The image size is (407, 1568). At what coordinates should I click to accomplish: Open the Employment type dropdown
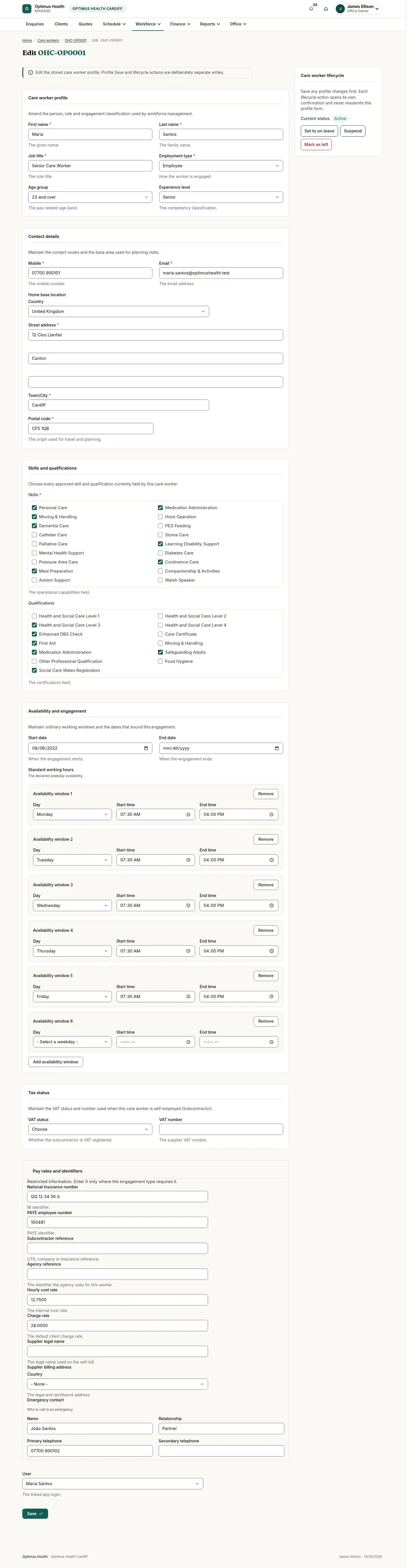221,166
